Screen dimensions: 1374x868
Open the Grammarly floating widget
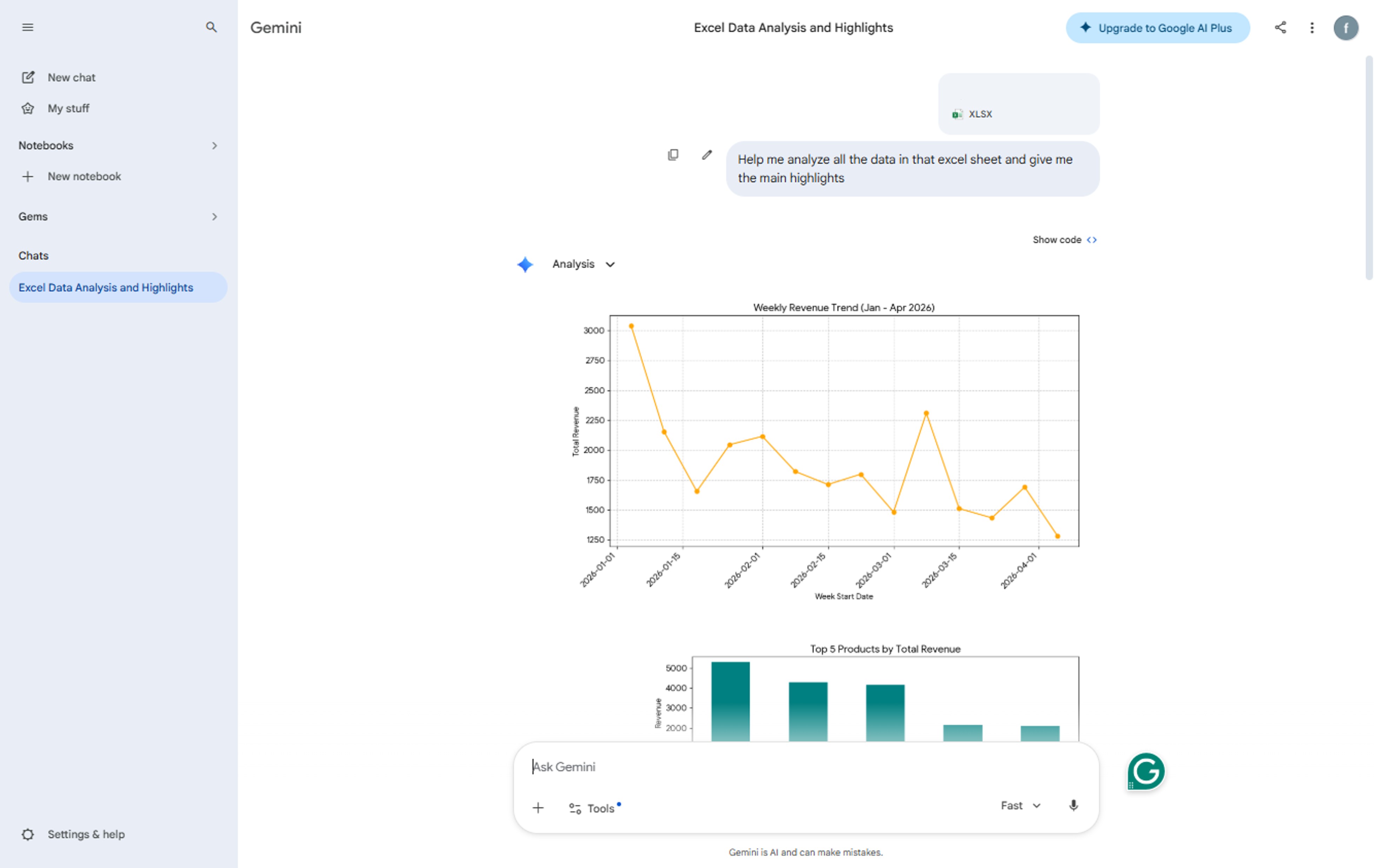[1146, 772]
